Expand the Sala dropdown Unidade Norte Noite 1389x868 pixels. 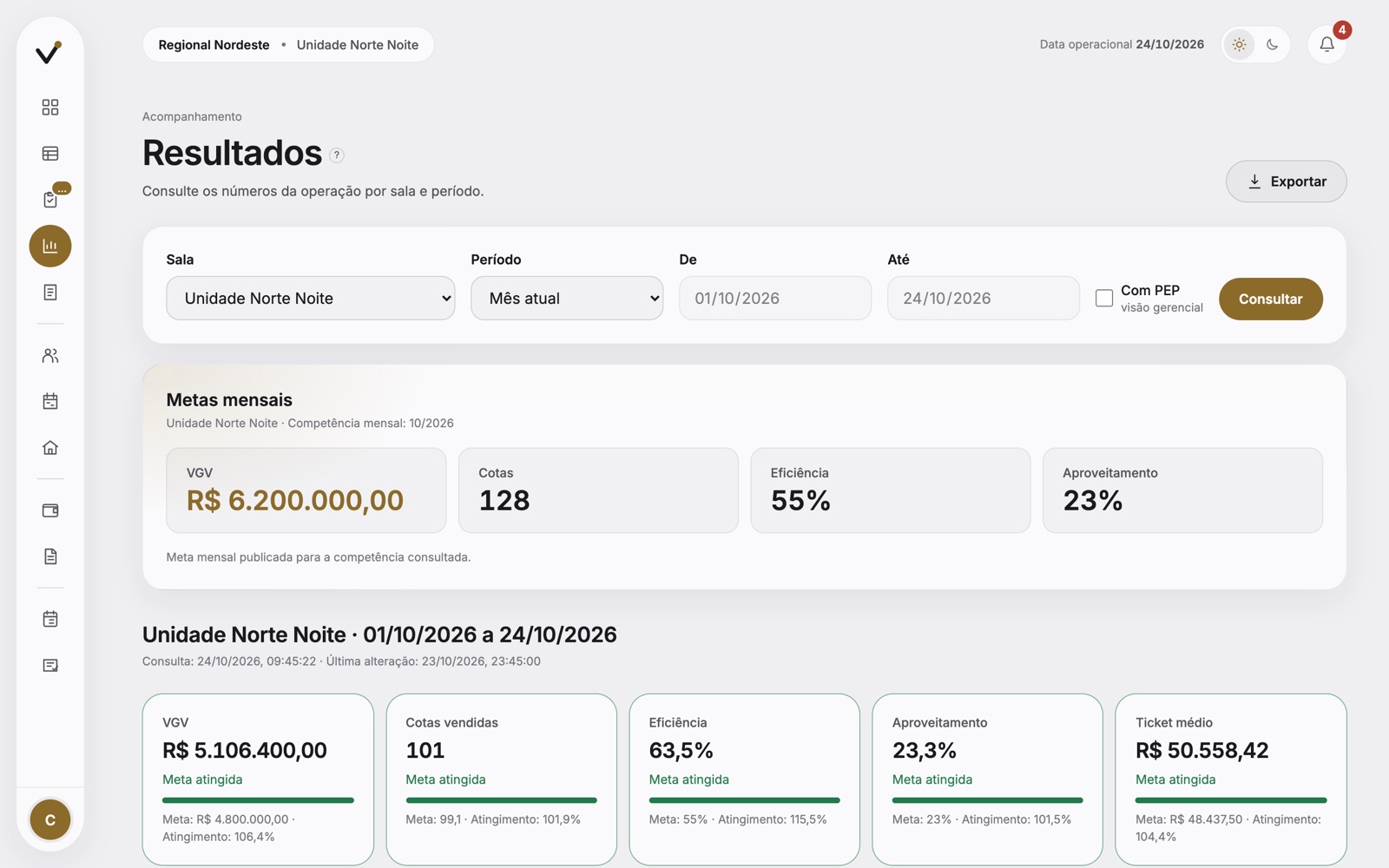pyautogui.click(x=311, y=299)
